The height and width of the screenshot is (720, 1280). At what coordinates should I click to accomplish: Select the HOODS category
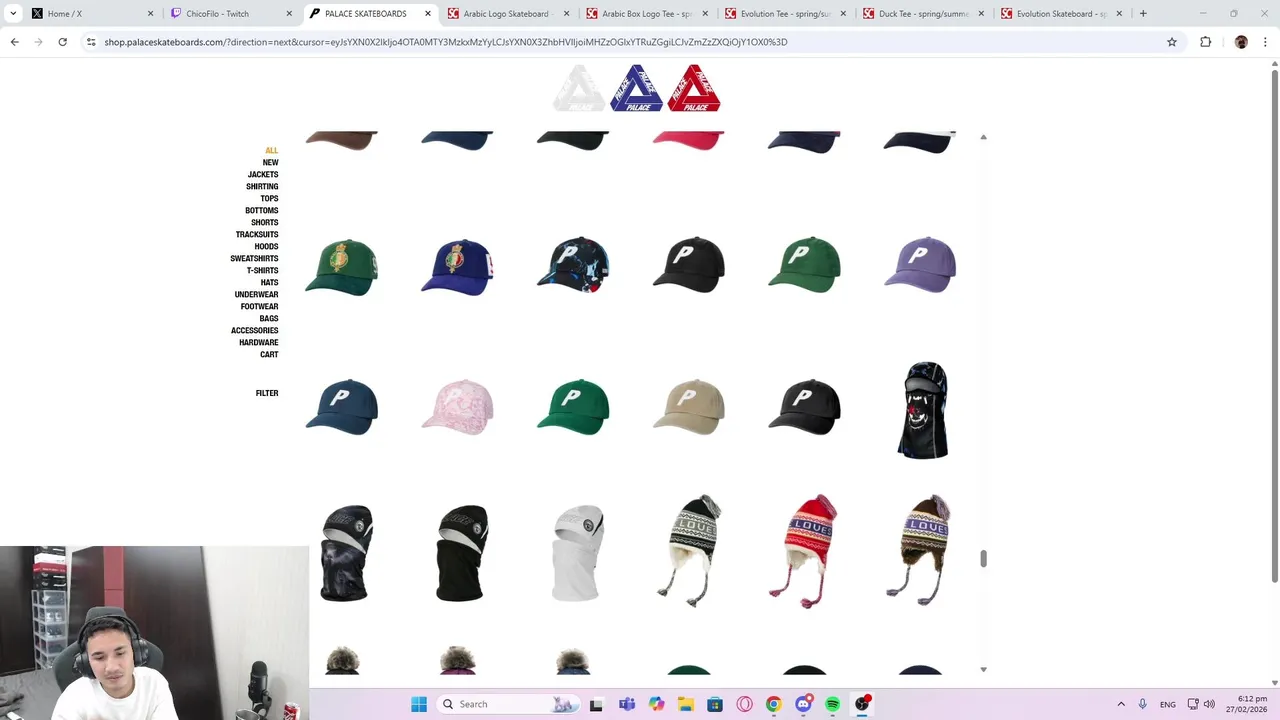click(266, 247)
